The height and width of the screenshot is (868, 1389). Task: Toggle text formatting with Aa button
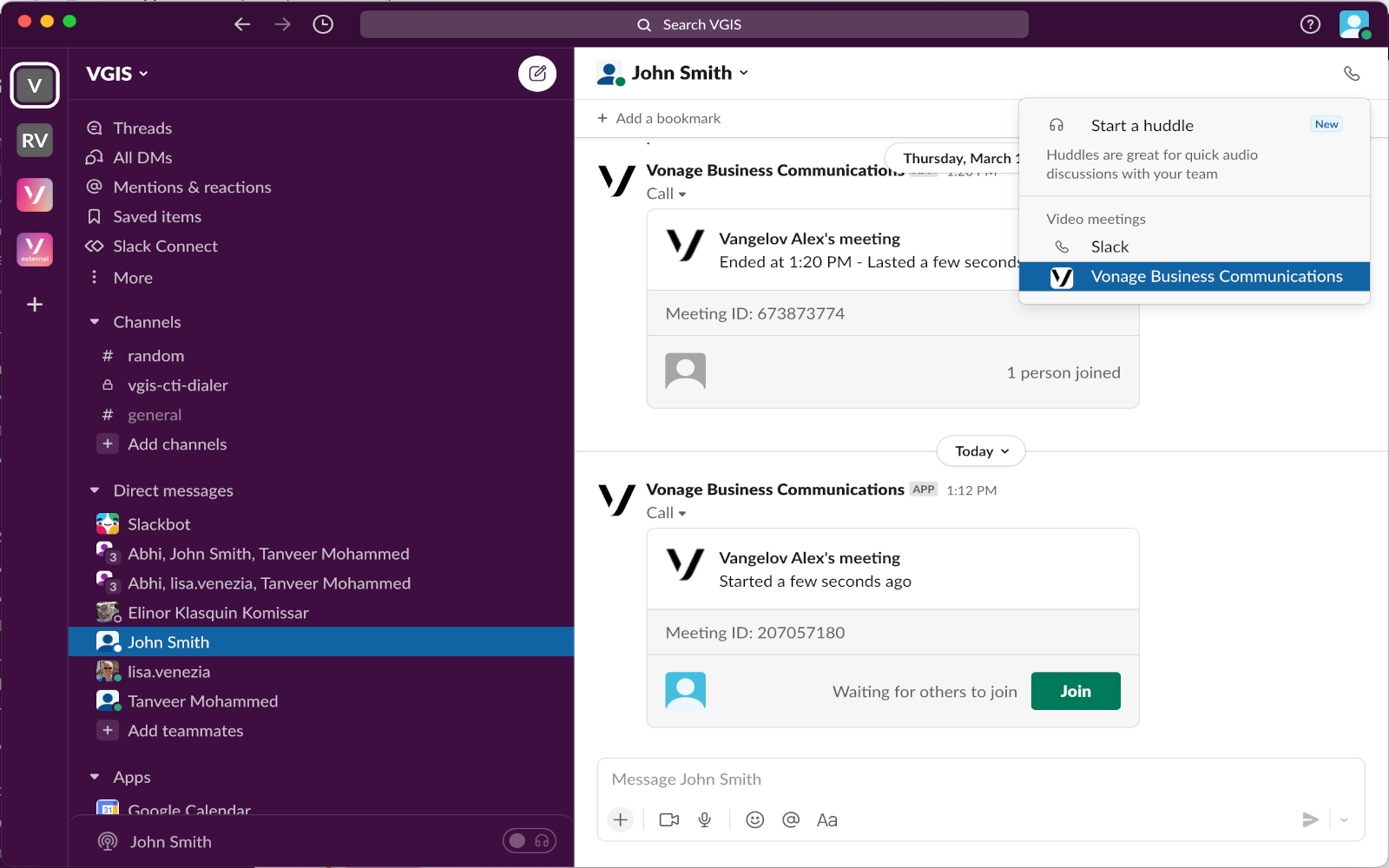pos(826,819)
